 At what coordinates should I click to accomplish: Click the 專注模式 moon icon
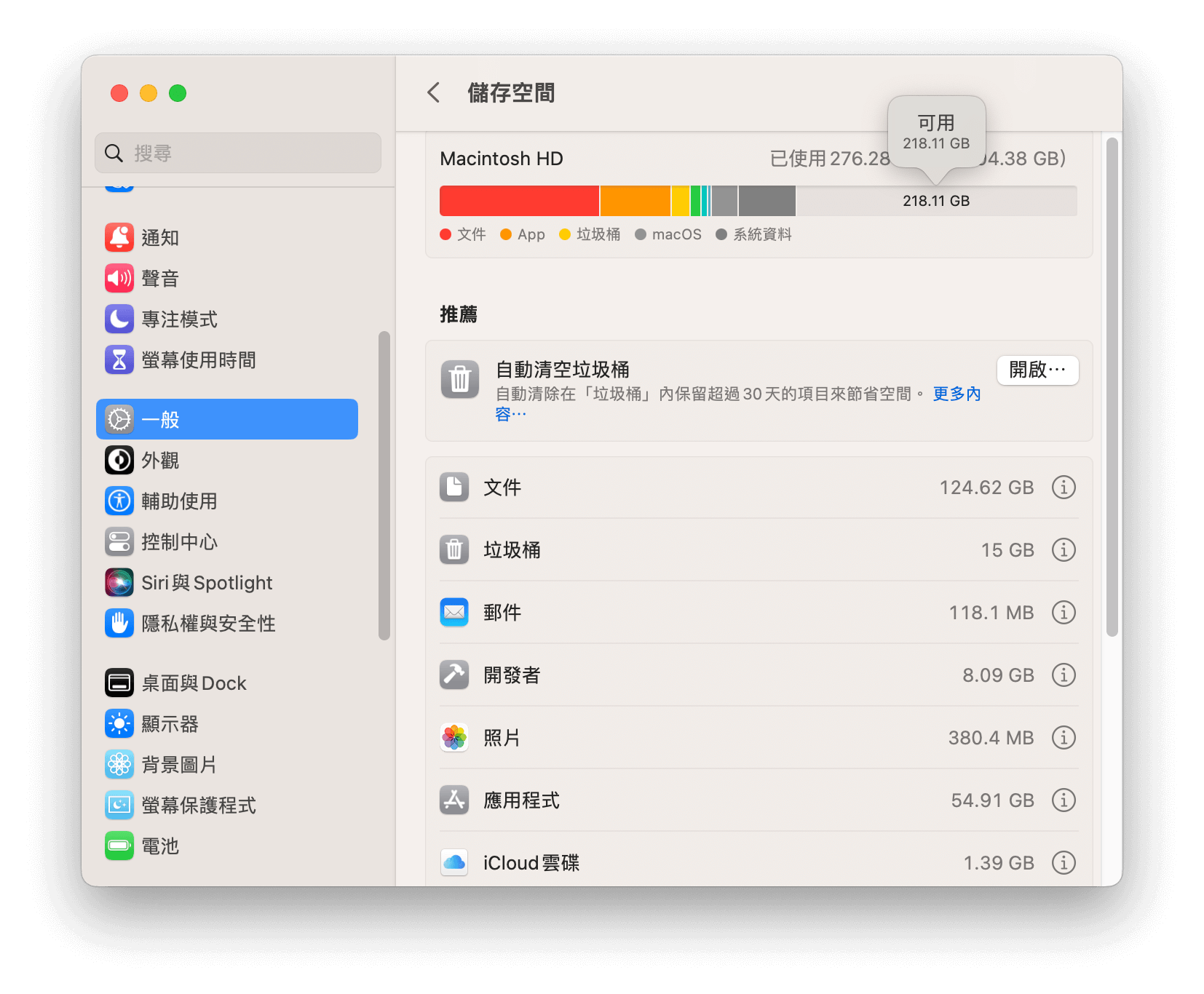[x=119, y=319]
